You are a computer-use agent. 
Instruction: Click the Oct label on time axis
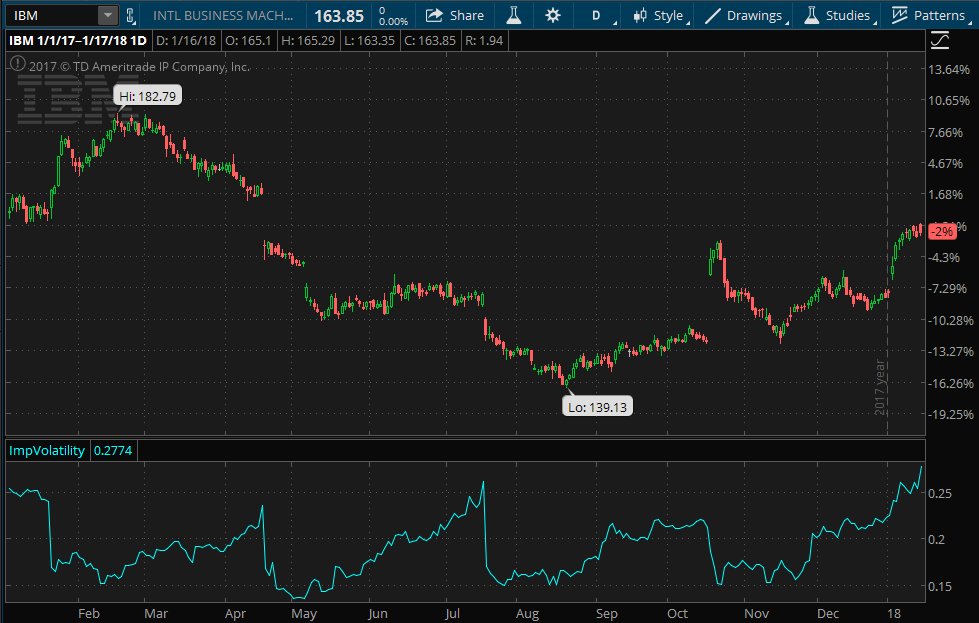(677, 614)
